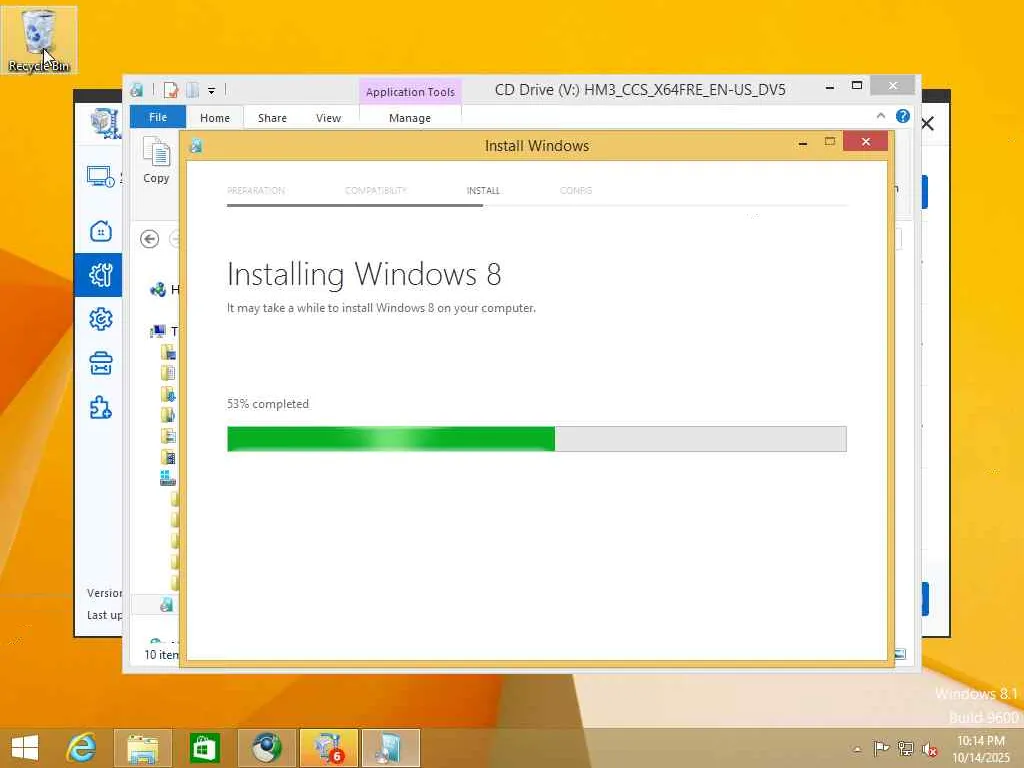
Task: Open the View ribbon tab
Action: point(328,118)
